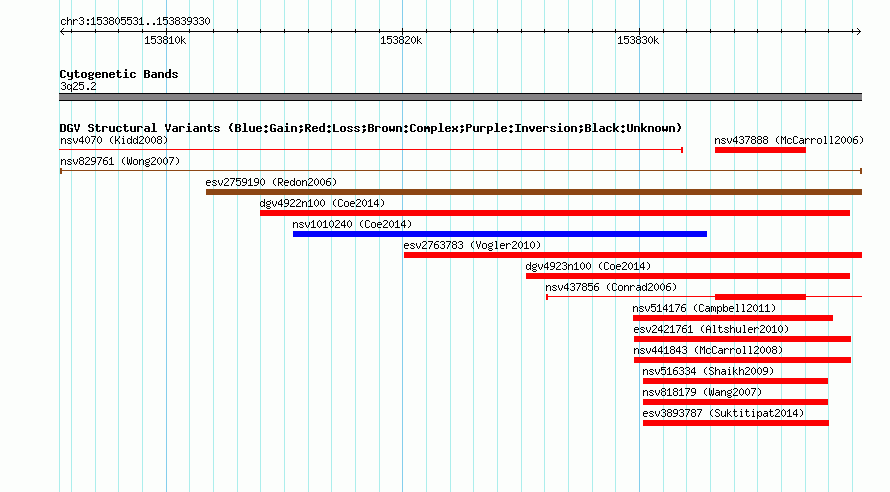
Task: Click the gray 3q25.2 cytogenetic band bar
Action: (x=460, y=97)
